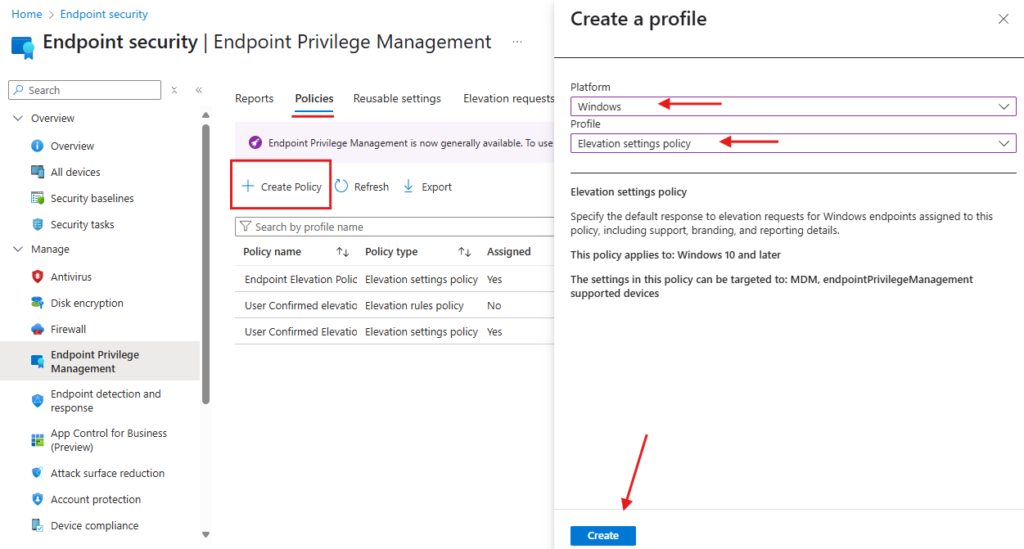Image resolution: width=1024 pixels, height=549 pixels.
Task: Click the sidebar scrollbar up arrow
Action: 206,115
